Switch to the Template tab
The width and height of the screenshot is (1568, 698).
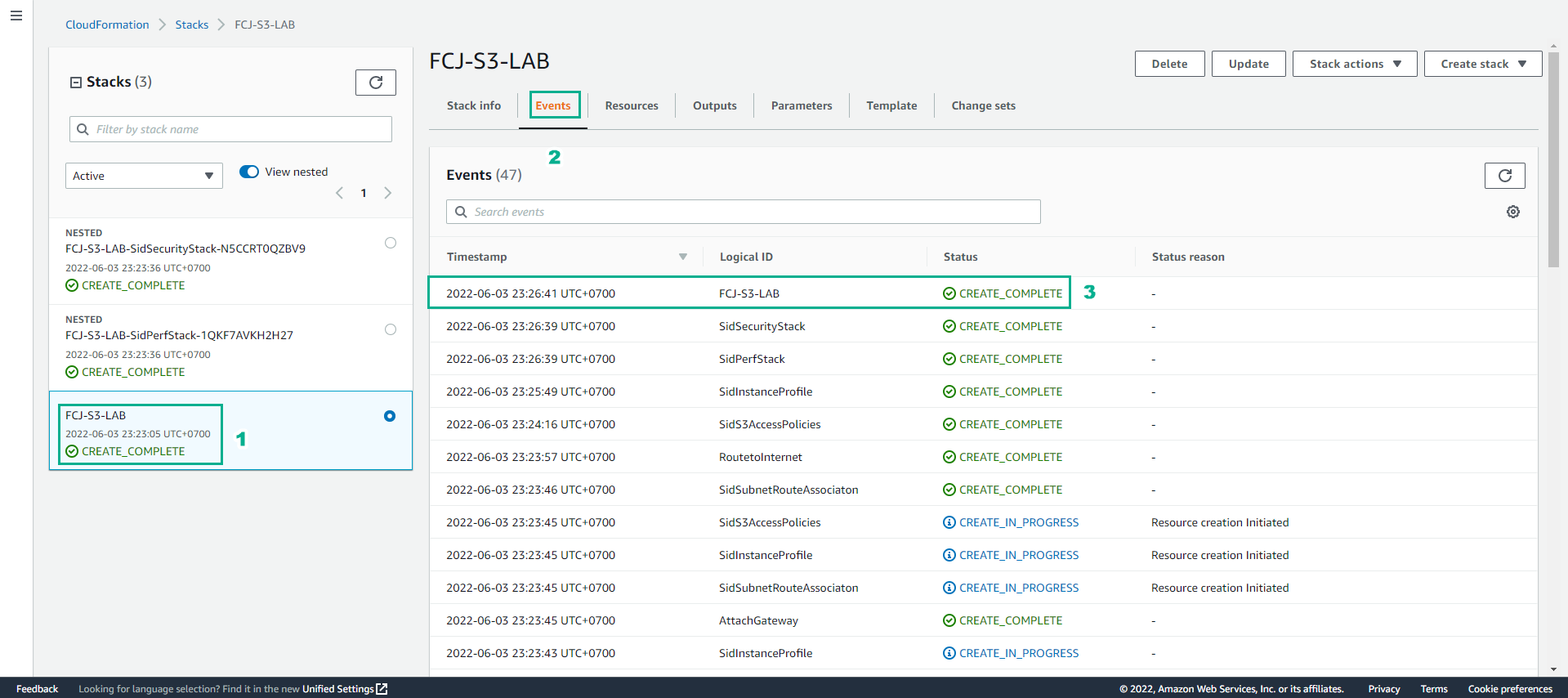pos(891,105)
